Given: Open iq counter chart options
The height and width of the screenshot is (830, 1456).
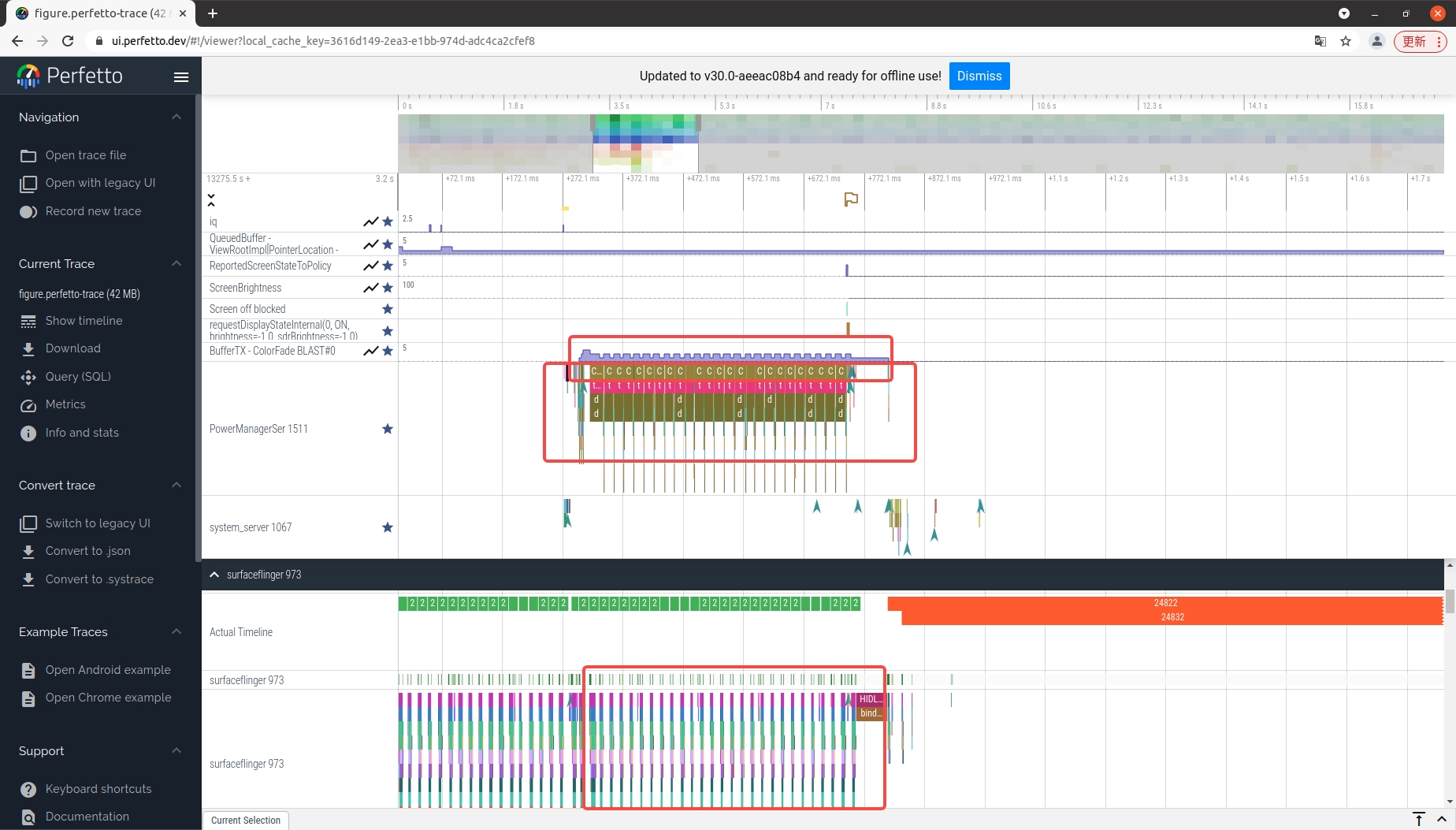Looking at the screenshot, I should [370, 221].
